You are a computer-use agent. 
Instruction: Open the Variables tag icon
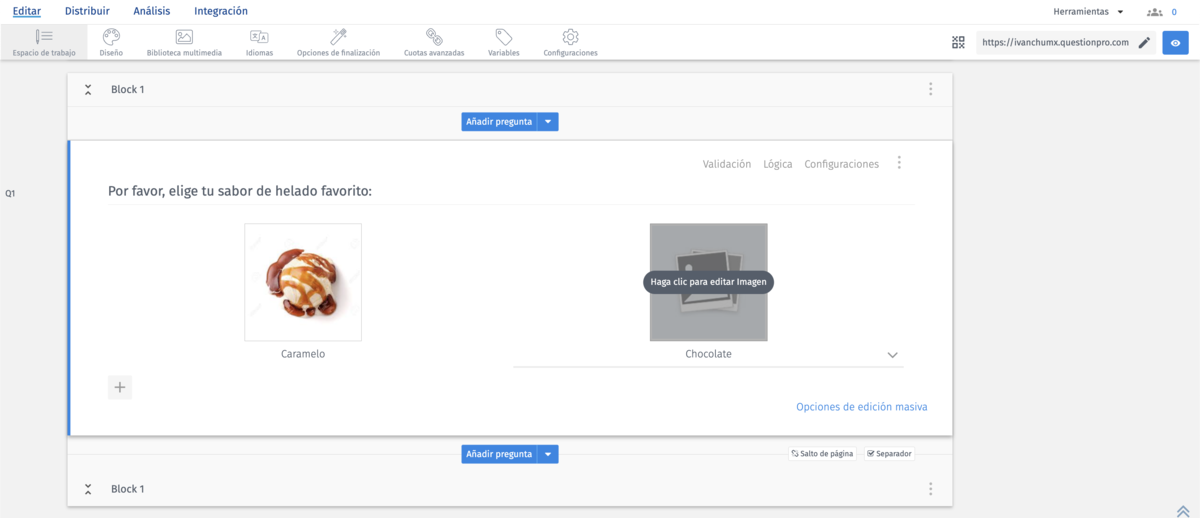[504, 37]
